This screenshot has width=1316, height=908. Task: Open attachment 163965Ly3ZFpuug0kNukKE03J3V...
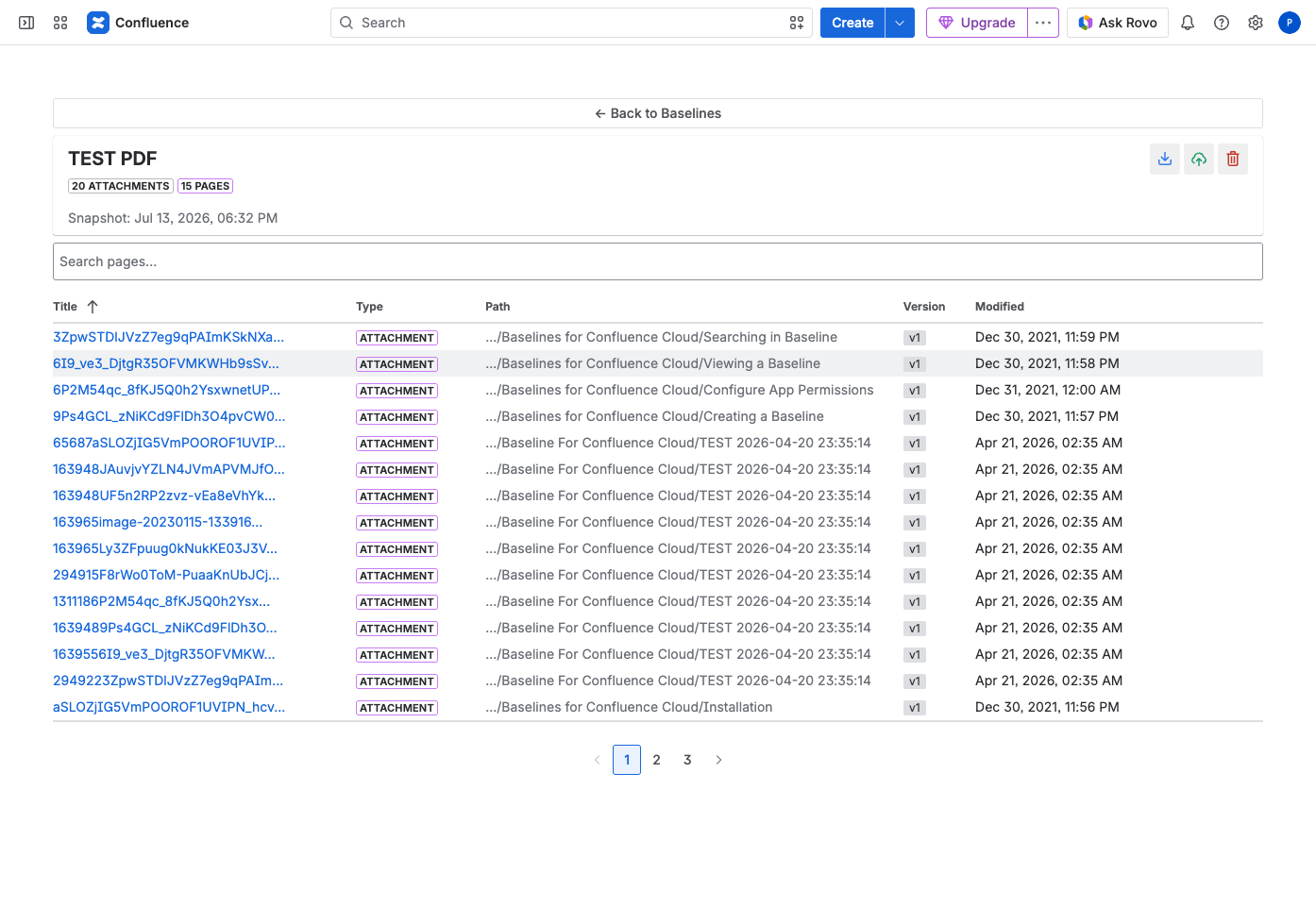click(165, 548)
